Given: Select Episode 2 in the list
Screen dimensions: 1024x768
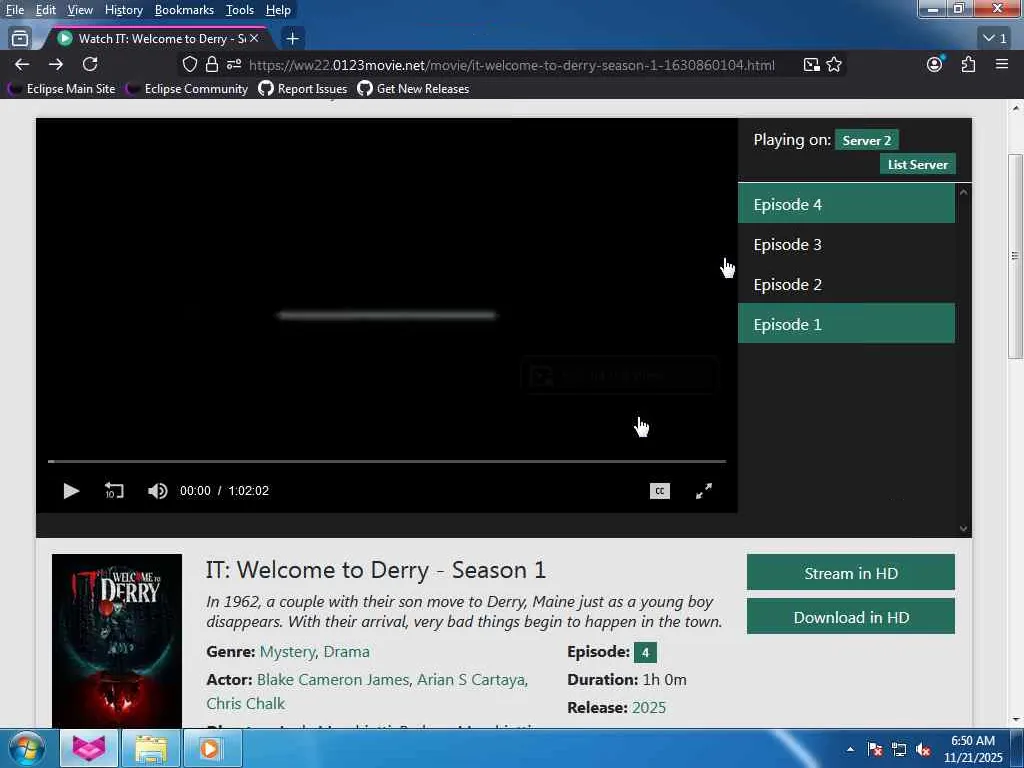Looking at the screenshot, I should pyautogui.click(x=846, y=285).
